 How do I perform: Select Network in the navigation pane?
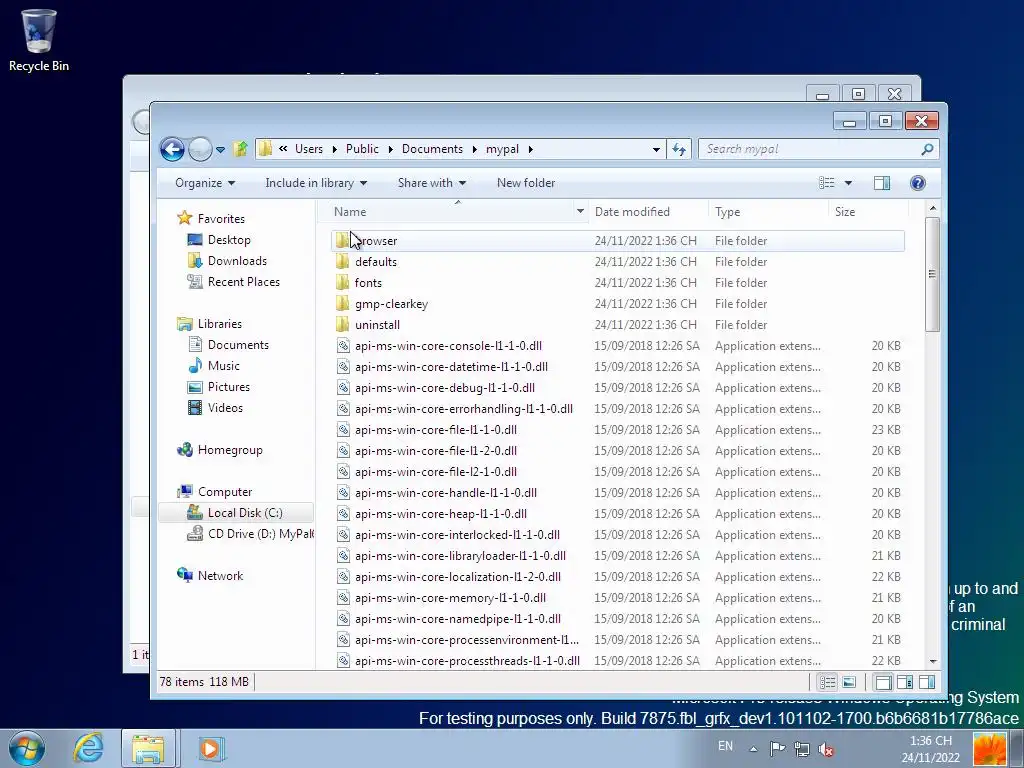pos(220,575)
